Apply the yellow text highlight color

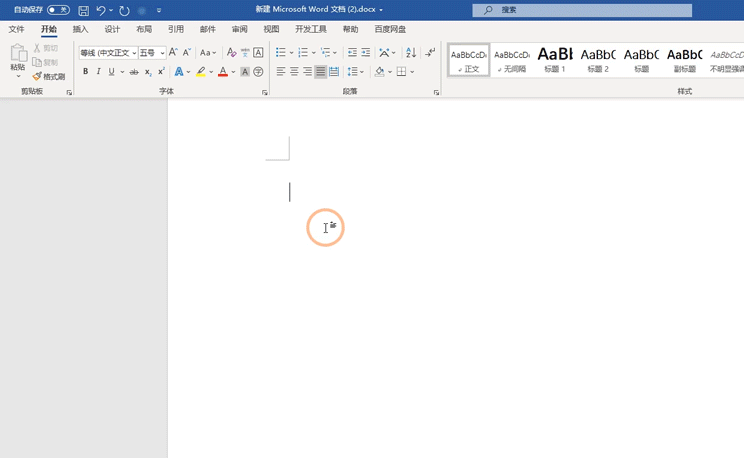pos(201,72)
